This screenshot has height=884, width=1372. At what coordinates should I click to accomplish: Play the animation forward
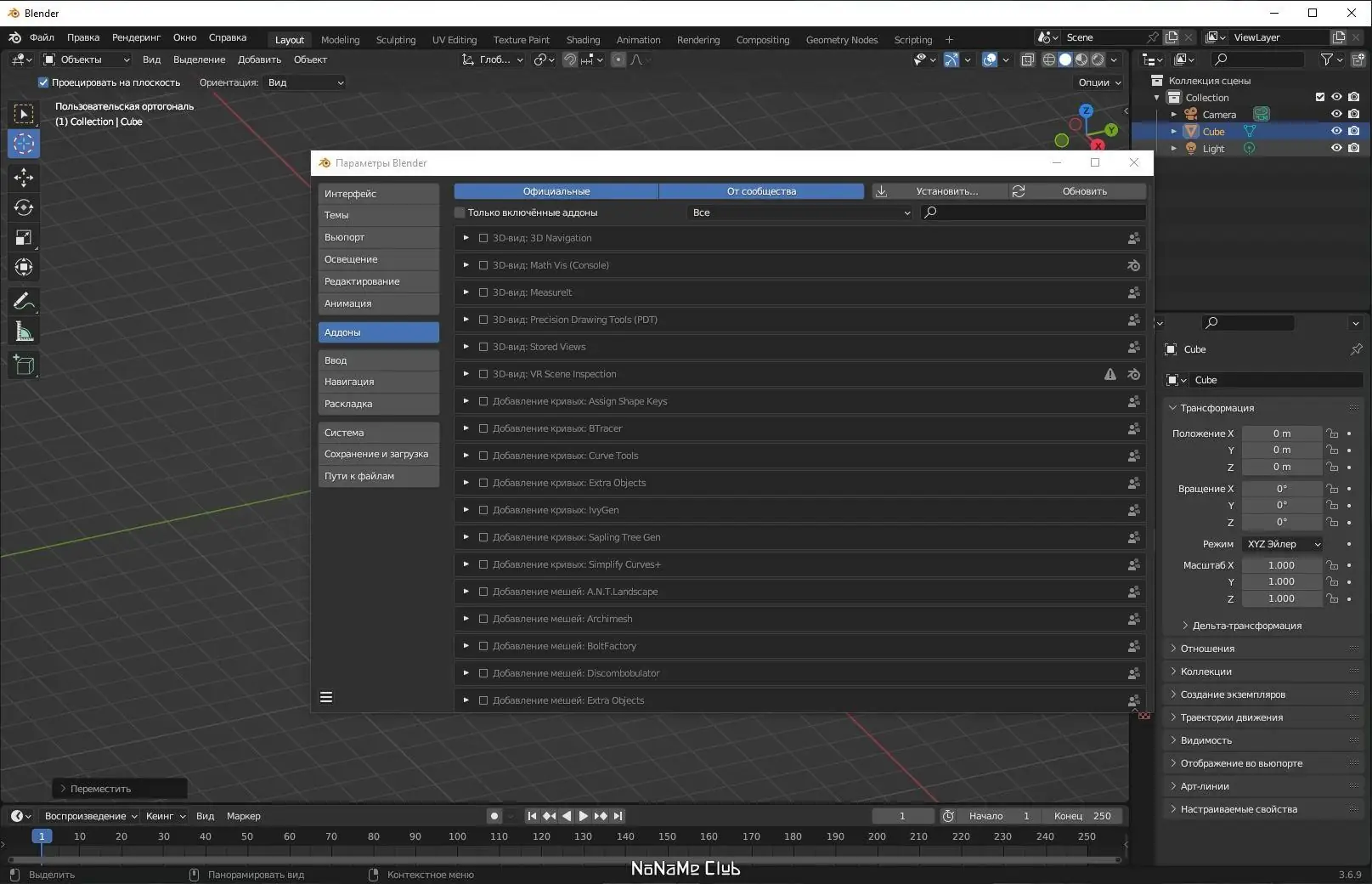tap(584, 816)
